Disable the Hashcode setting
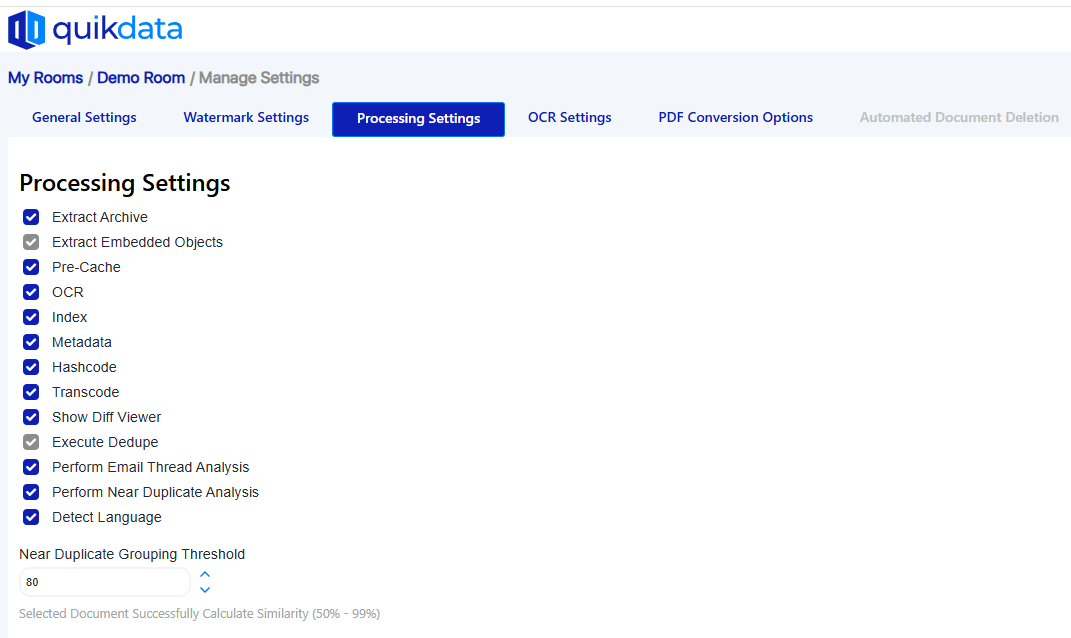This screenshot has width=1071, height=638. [30, 367]
